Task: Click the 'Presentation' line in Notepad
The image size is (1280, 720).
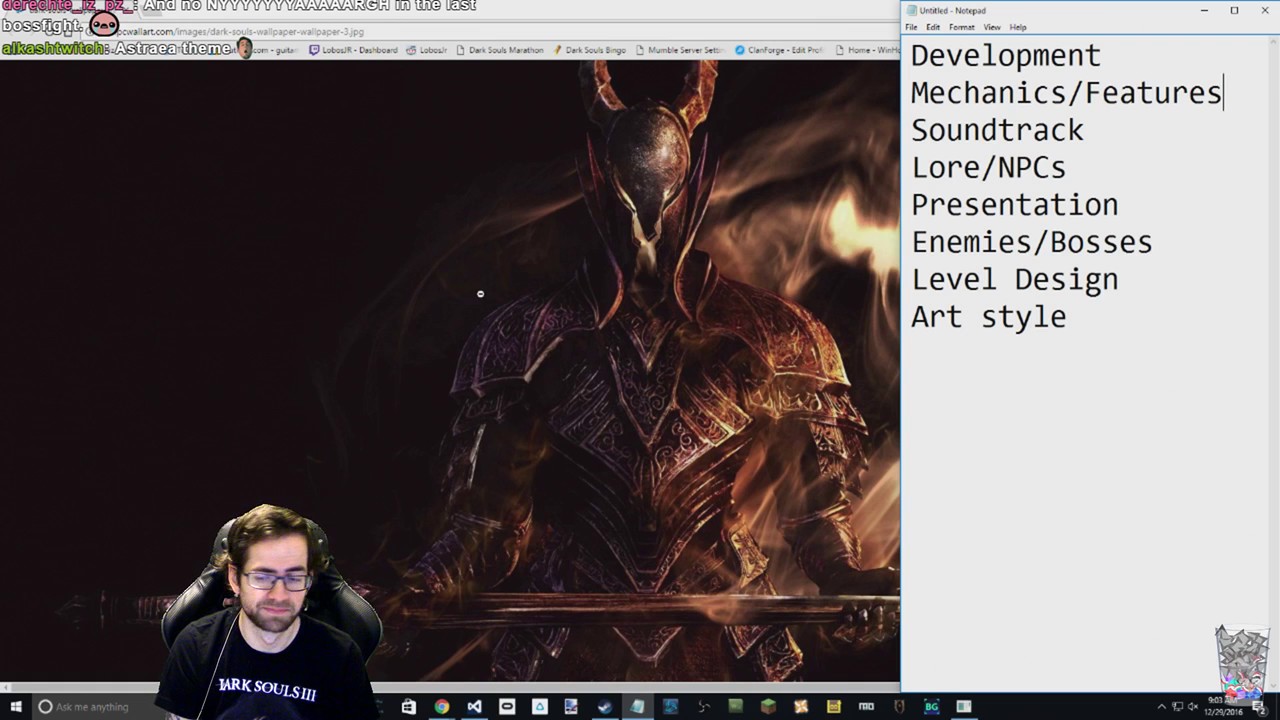Action: (1014, 204)
